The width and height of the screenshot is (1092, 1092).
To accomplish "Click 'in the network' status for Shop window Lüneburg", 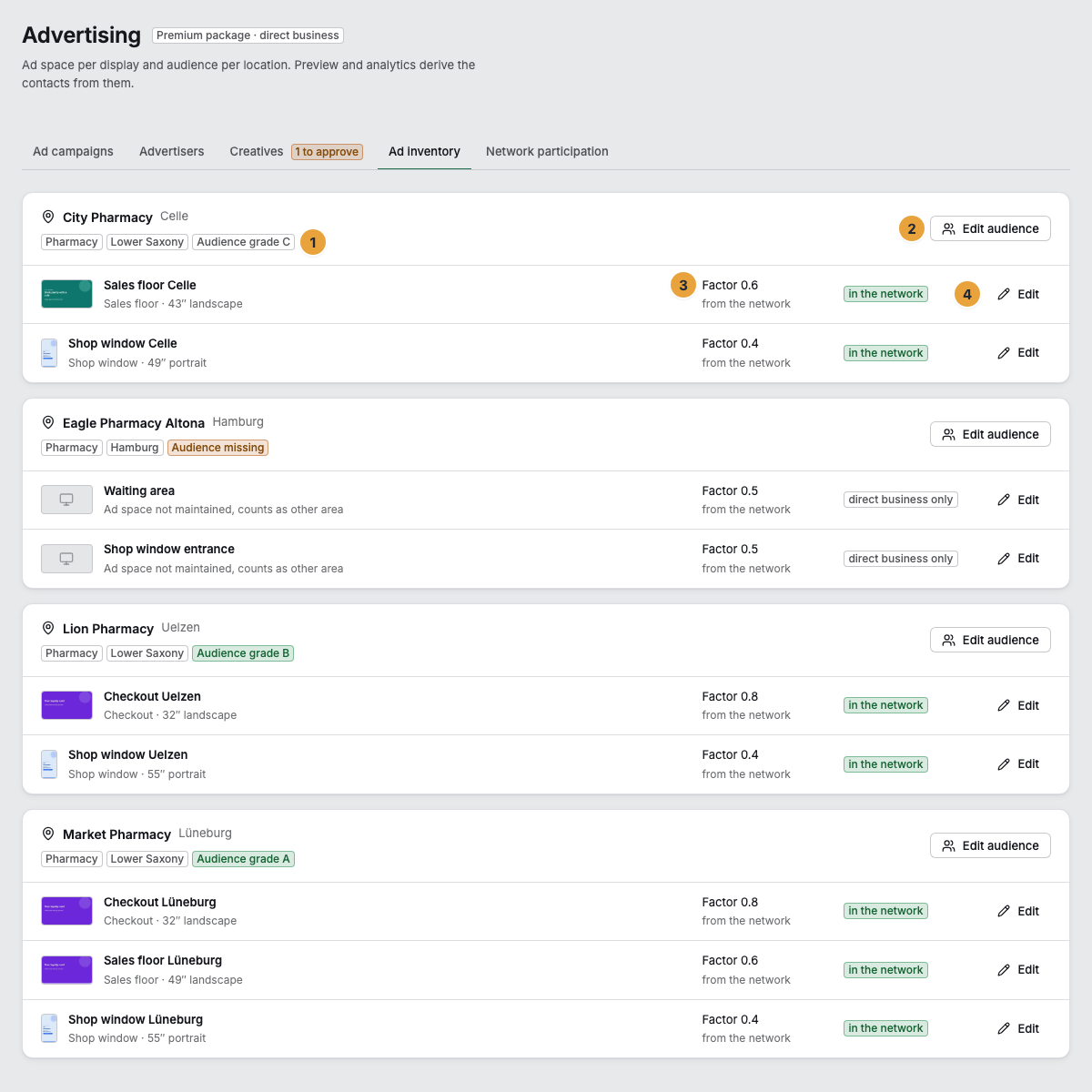I will tap(885, 1028).
